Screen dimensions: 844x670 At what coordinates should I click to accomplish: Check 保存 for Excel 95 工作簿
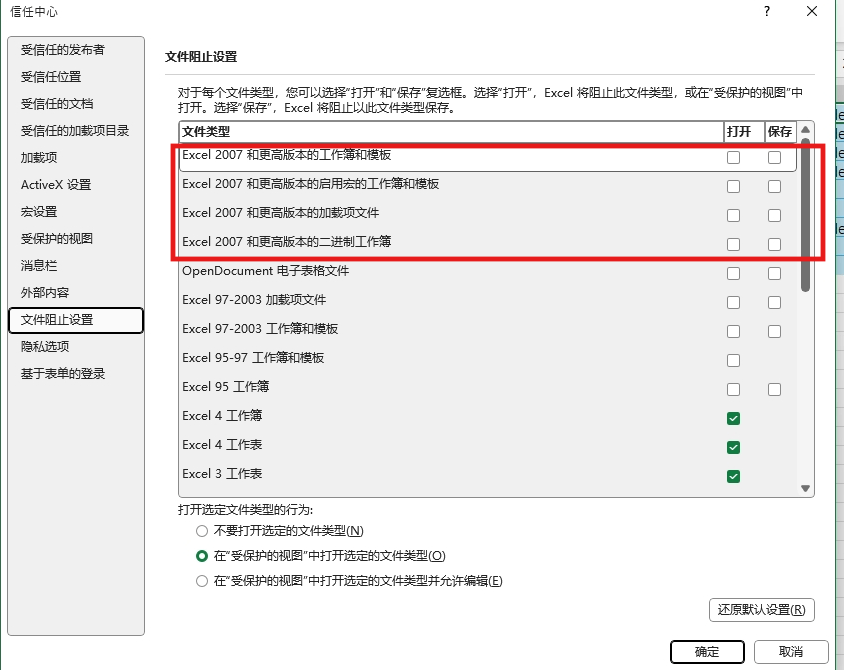[774, 389]
